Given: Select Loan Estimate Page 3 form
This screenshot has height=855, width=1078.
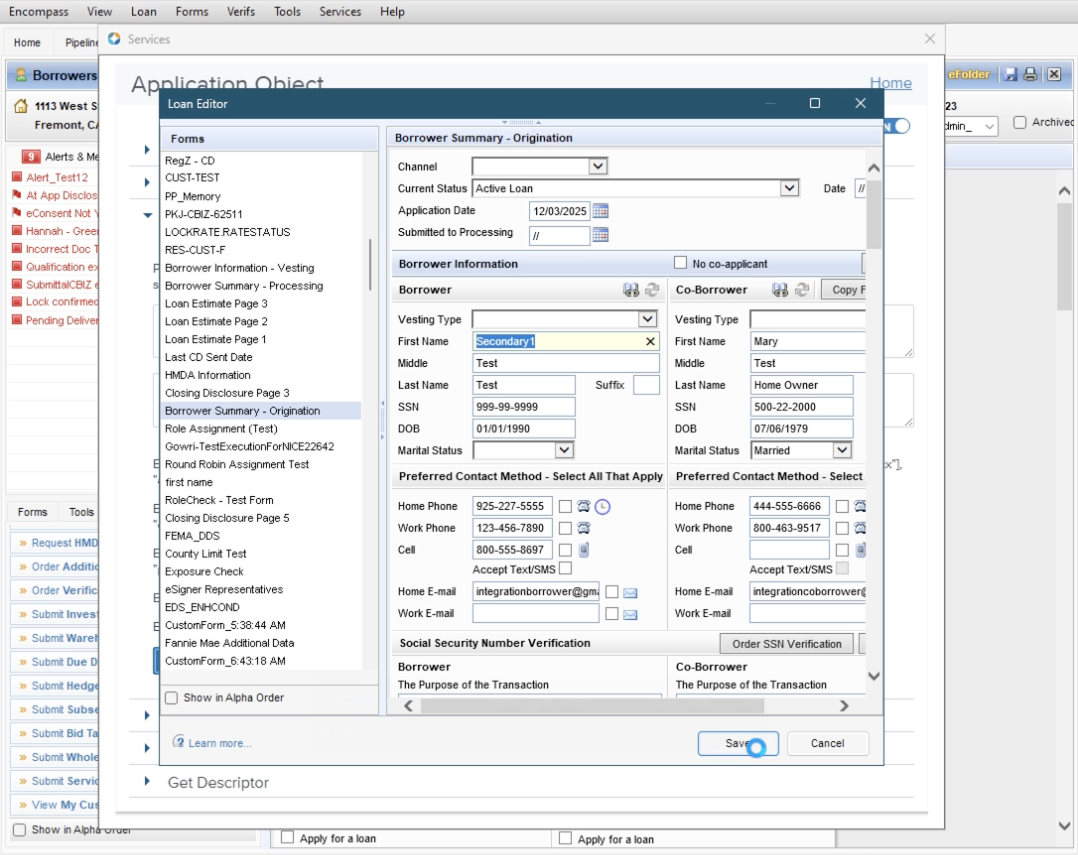Looking at the screenshot, I should (216, 304).
